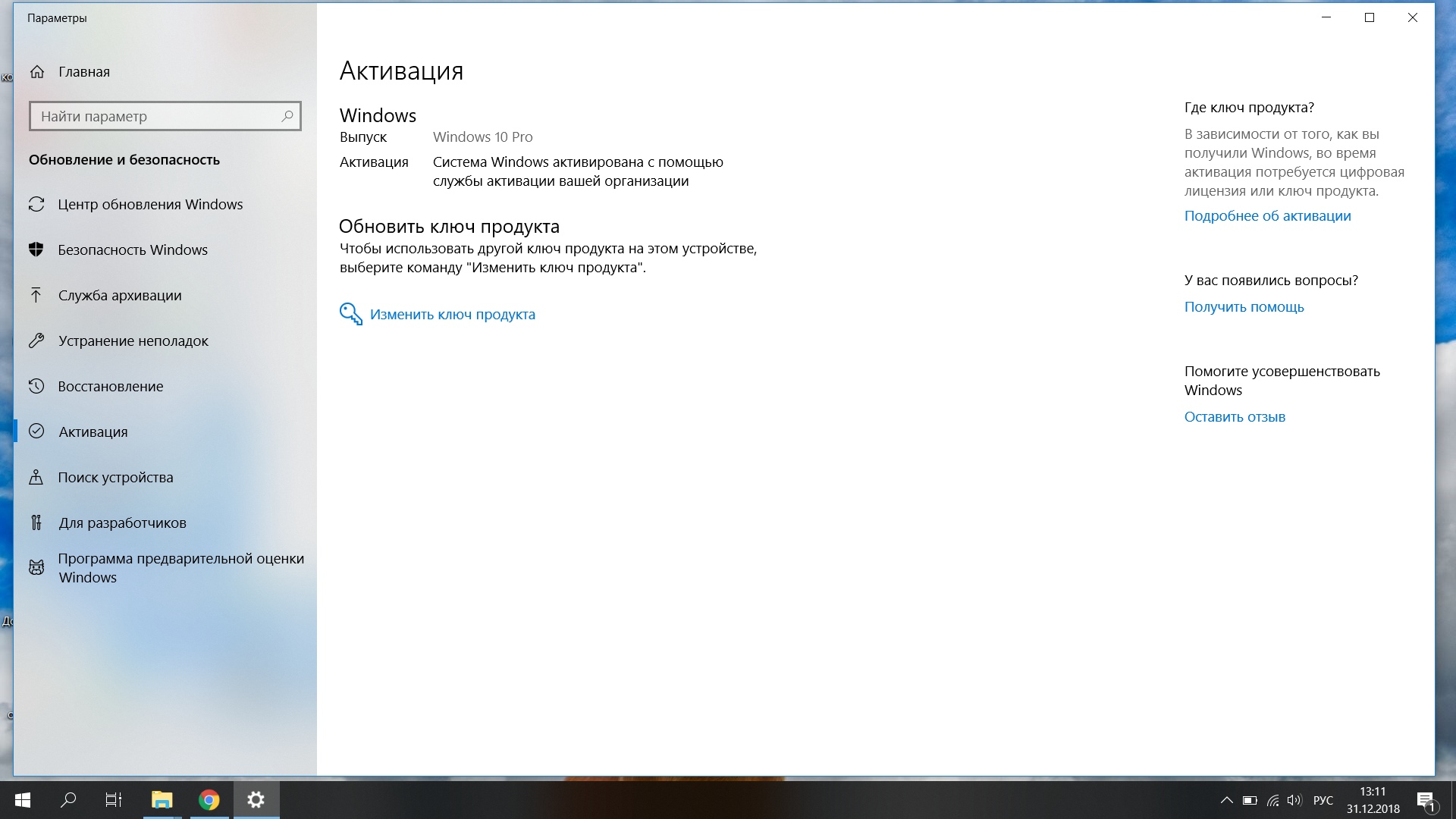
Task: Minimize the Параметры window
Action: pyautogui.click(x=1326, y=17)
